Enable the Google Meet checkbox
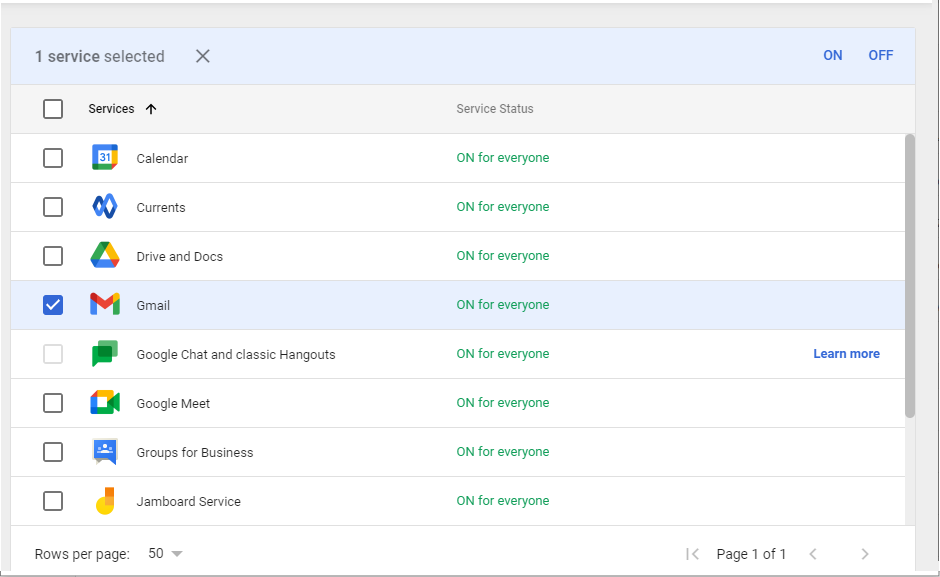Viewport: 940px width, 577px height. 53,403
